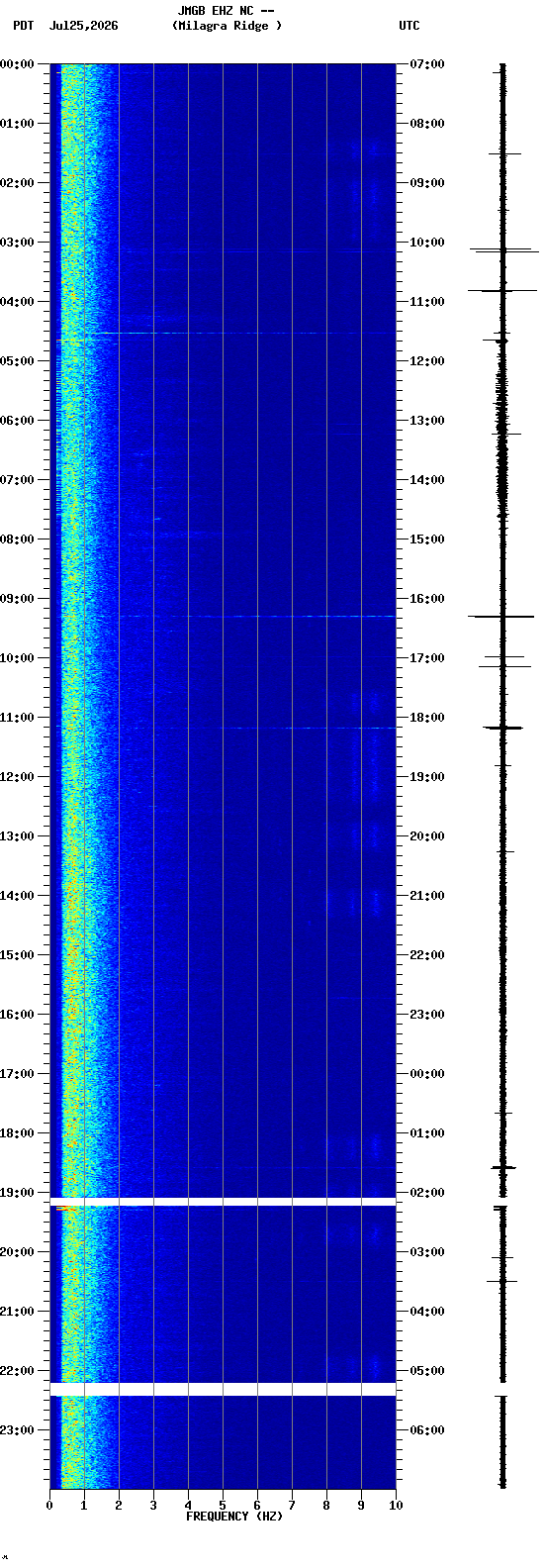Click frequency axis tick label "2"
The width and height of the screenshot is (546, 1568).
pyautogui.click(x=119, y=1507)
